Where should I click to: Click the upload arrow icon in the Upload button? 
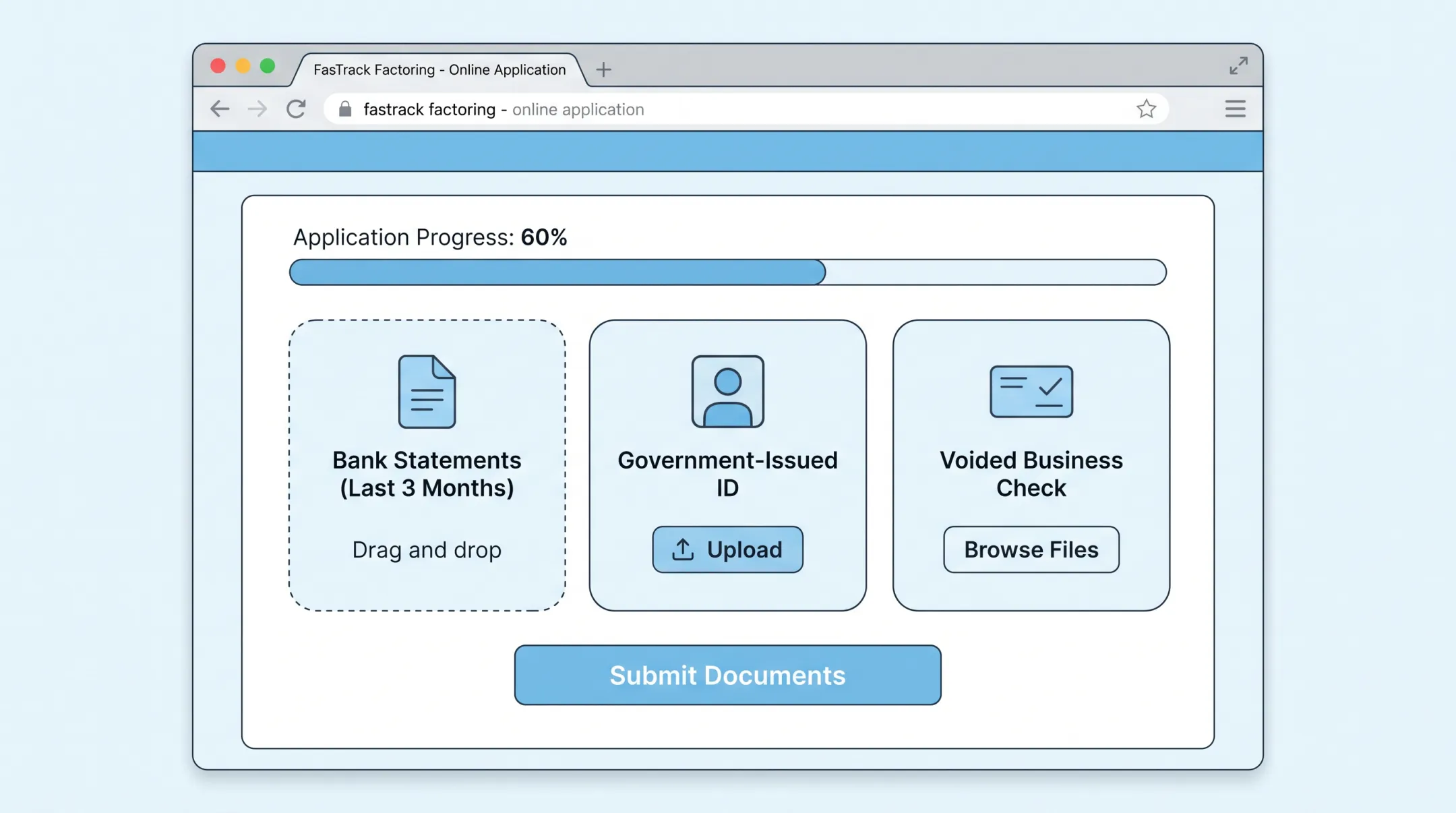[683, 549]
